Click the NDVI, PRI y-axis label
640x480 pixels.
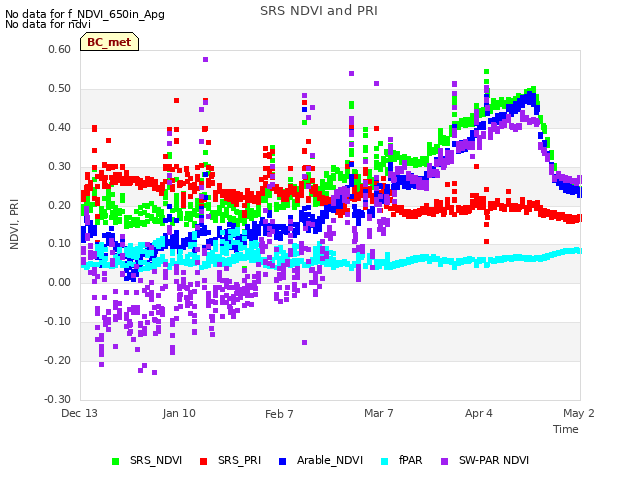point(14,224)
